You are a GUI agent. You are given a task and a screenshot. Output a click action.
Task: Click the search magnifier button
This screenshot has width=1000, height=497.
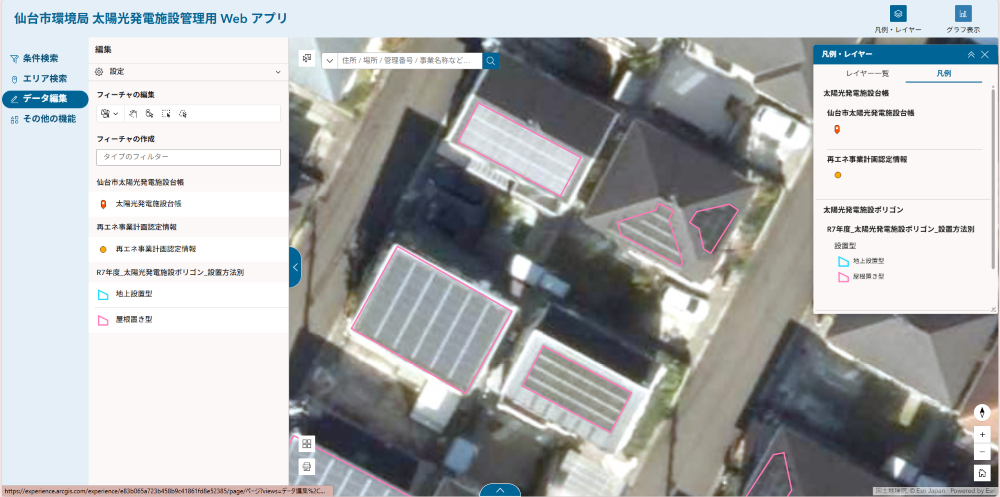pos(490,61)
